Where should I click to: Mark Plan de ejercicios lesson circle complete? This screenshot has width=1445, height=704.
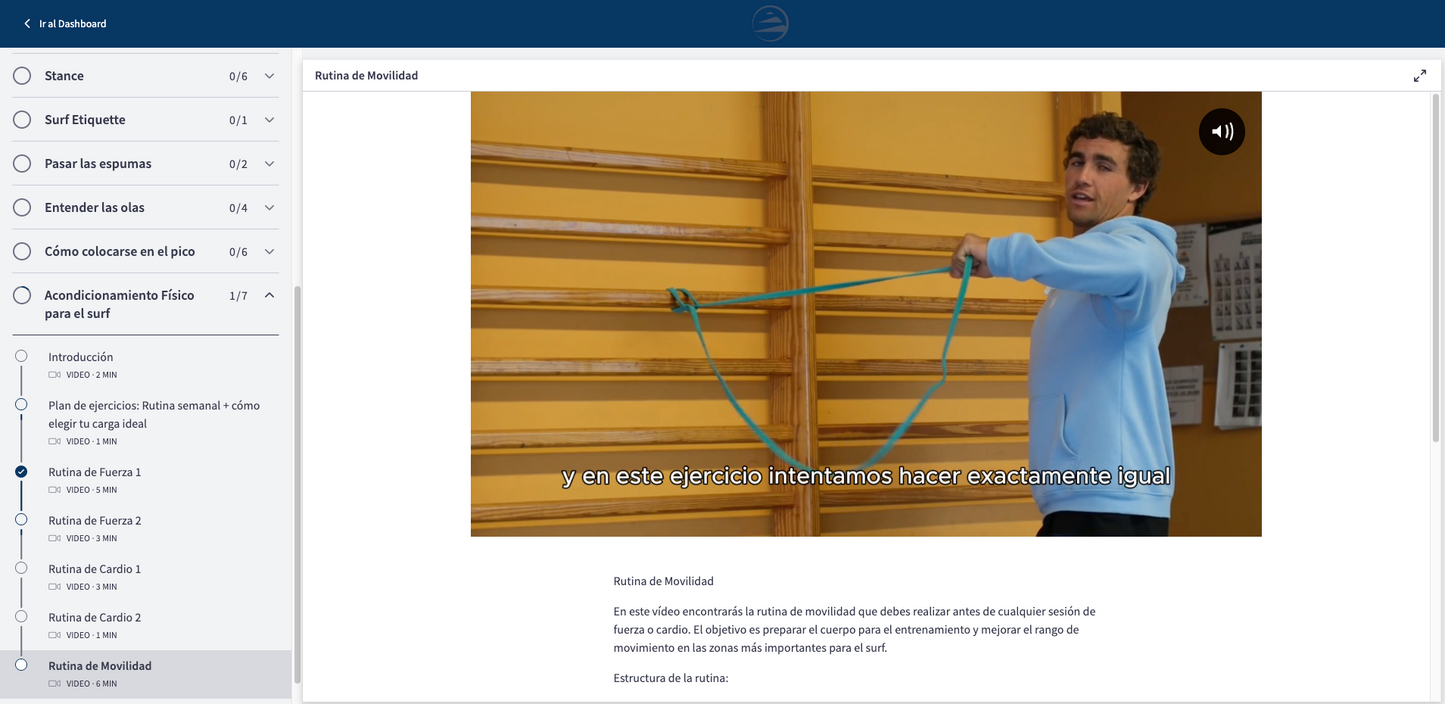(21, 405)
